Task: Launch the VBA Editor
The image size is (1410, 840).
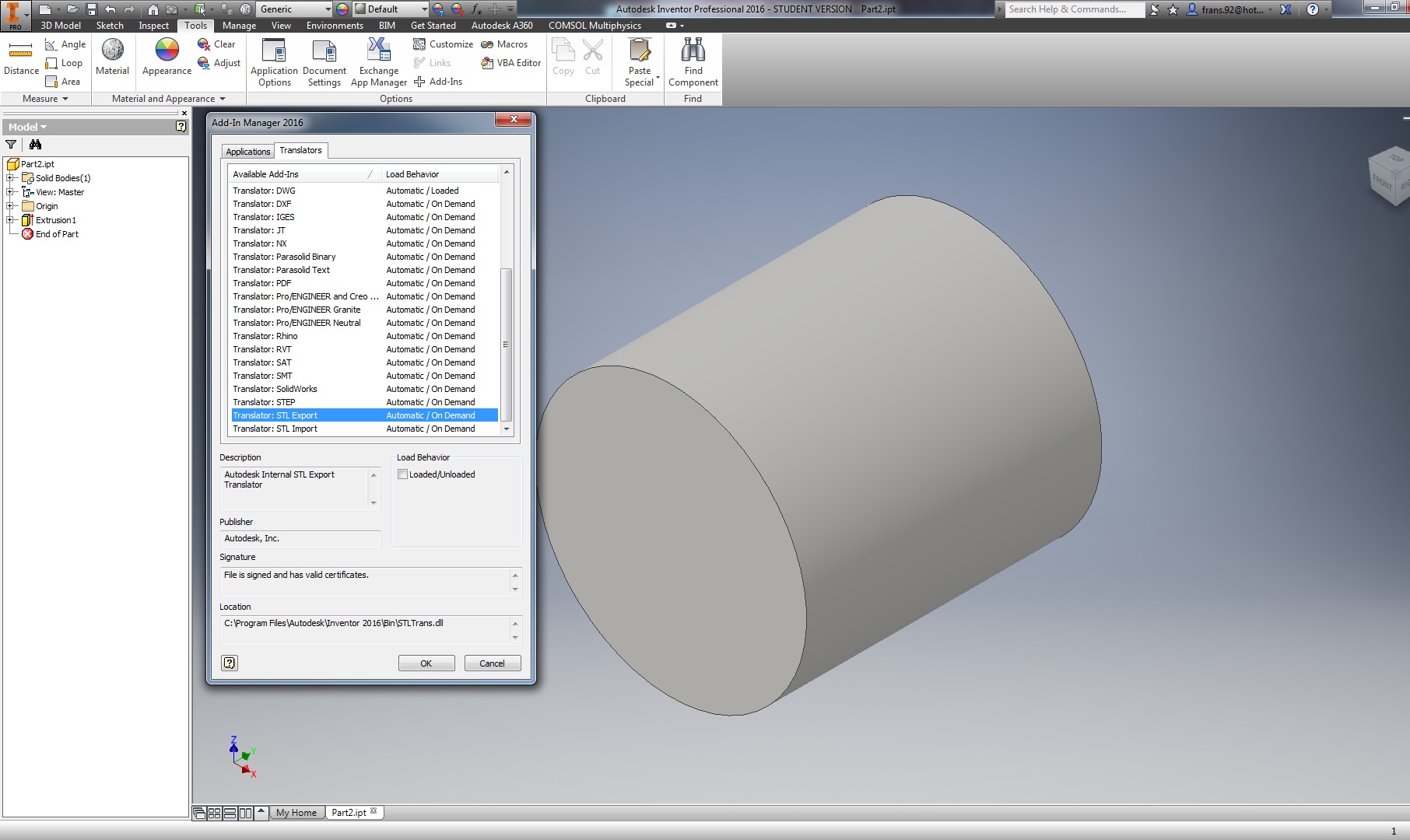Action: coord(510,63)
